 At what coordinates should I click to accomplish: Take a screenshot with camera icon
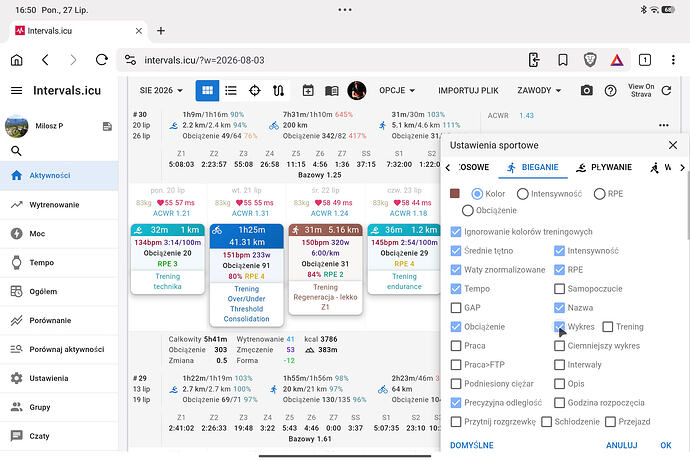tap(586, 91)
